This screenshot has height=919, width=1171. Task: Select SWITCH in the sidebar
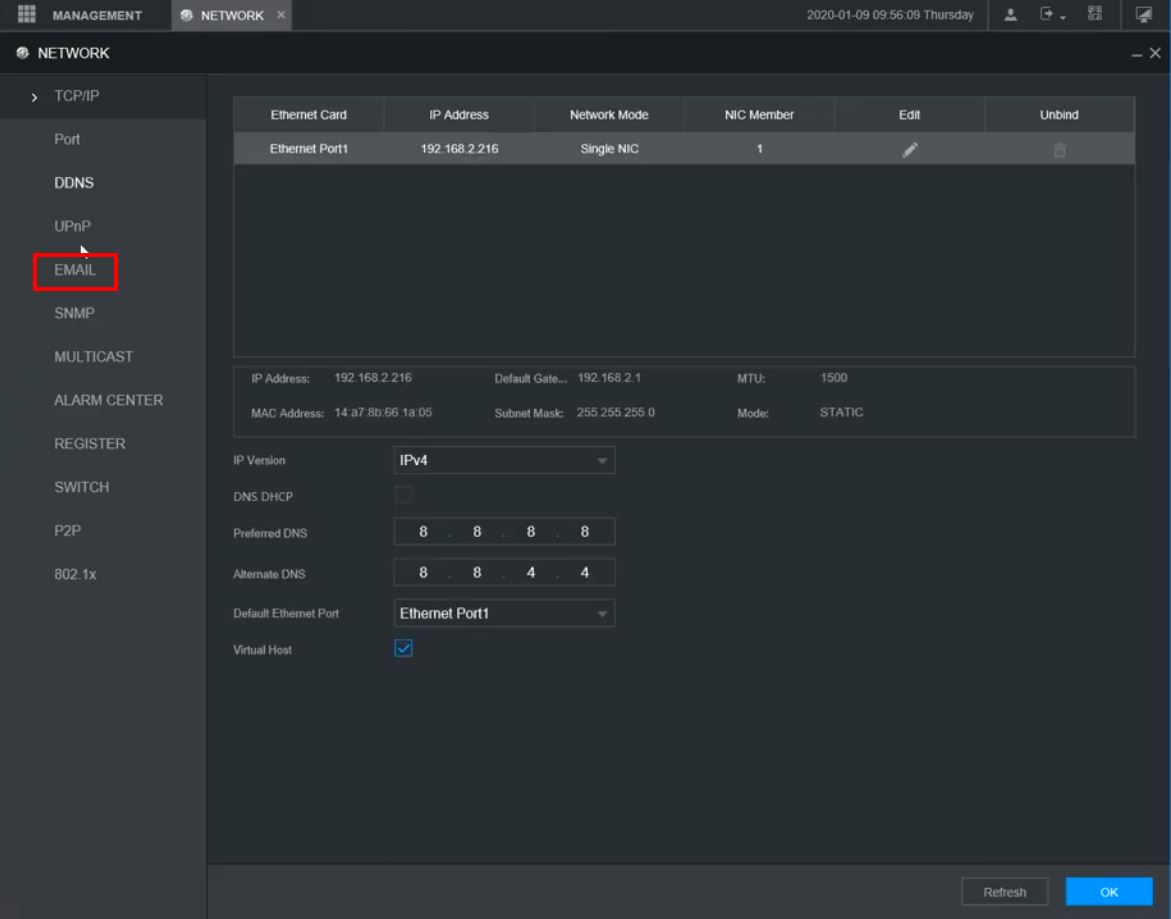click(x=81, y=487)
